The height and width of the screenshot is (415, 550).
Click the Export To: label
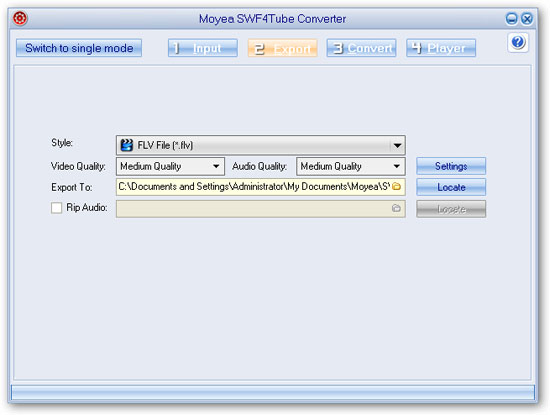(72, 187)
